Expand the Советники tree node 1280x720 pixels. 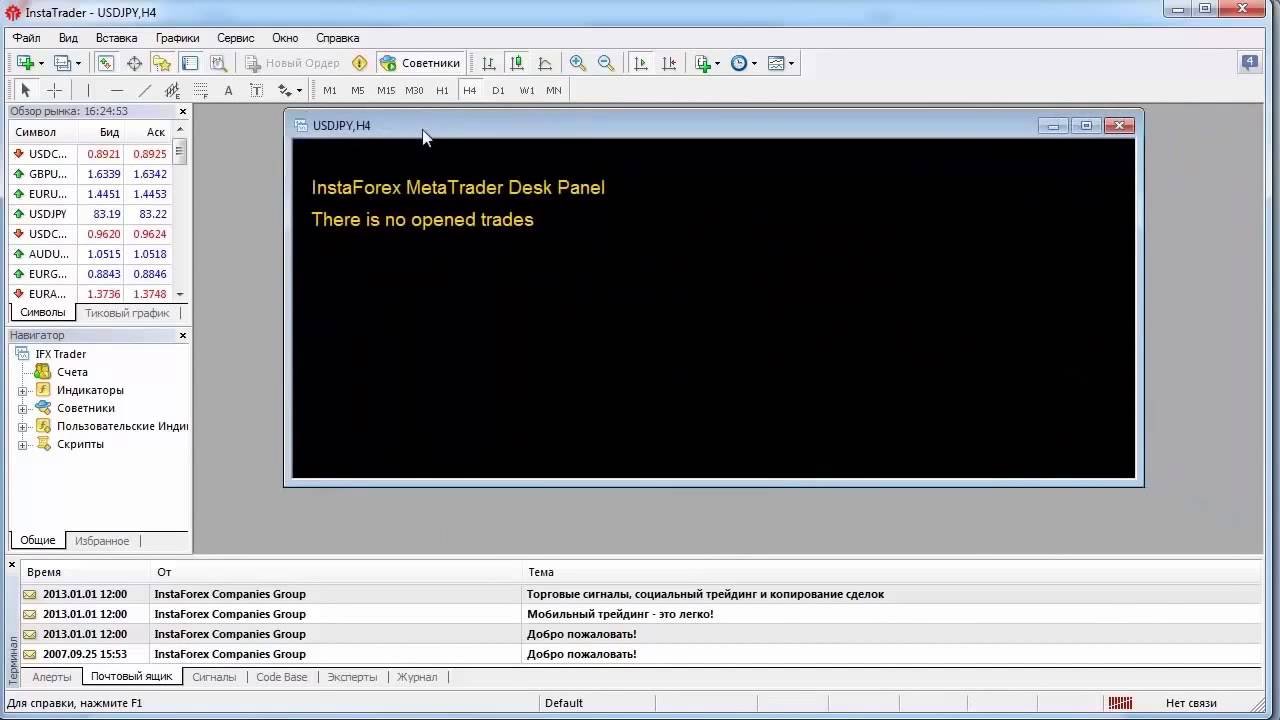tap(22, 408)
